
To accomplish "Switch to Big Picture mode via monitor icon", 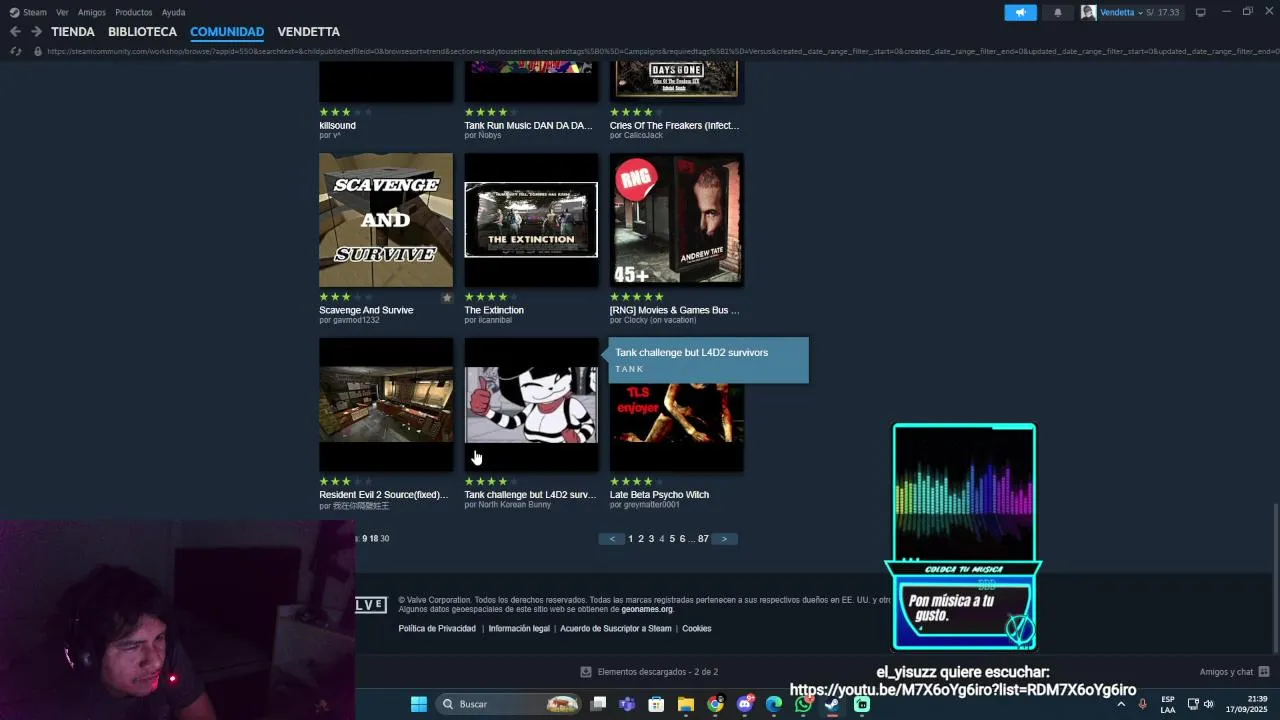I will (1200, 12).
